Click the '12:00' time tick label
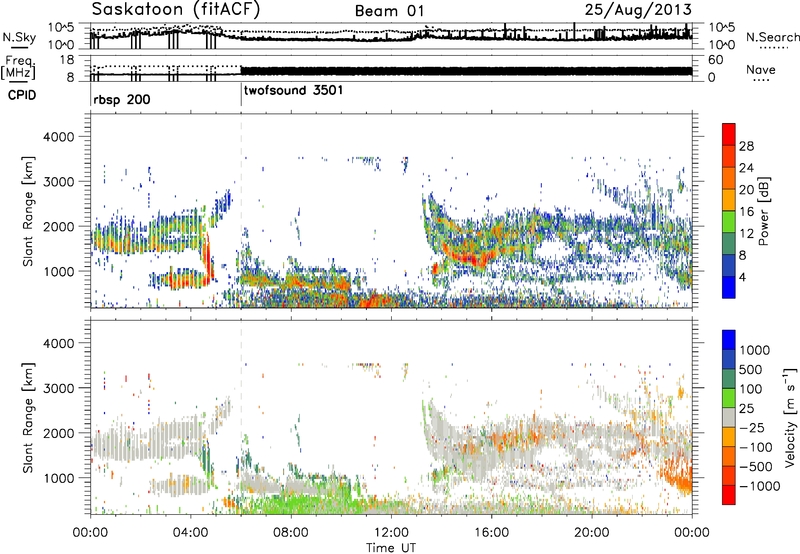 click(x=391, y=533)
